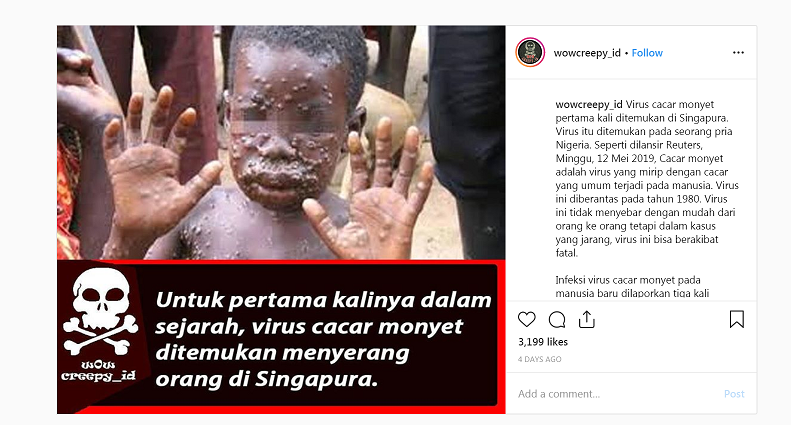Share the post via the share icon
This screenshot has height=425, width=791.
tap(587, 320)
